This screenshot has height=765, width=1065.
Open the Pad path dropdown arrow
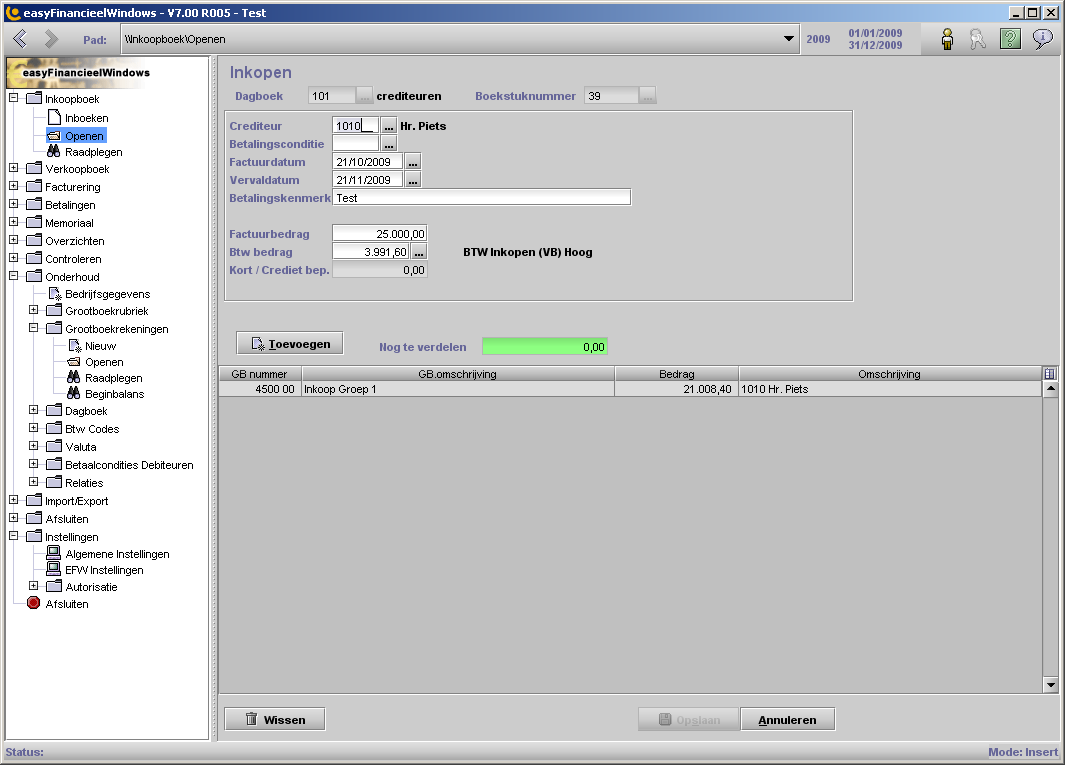point(789,39)
